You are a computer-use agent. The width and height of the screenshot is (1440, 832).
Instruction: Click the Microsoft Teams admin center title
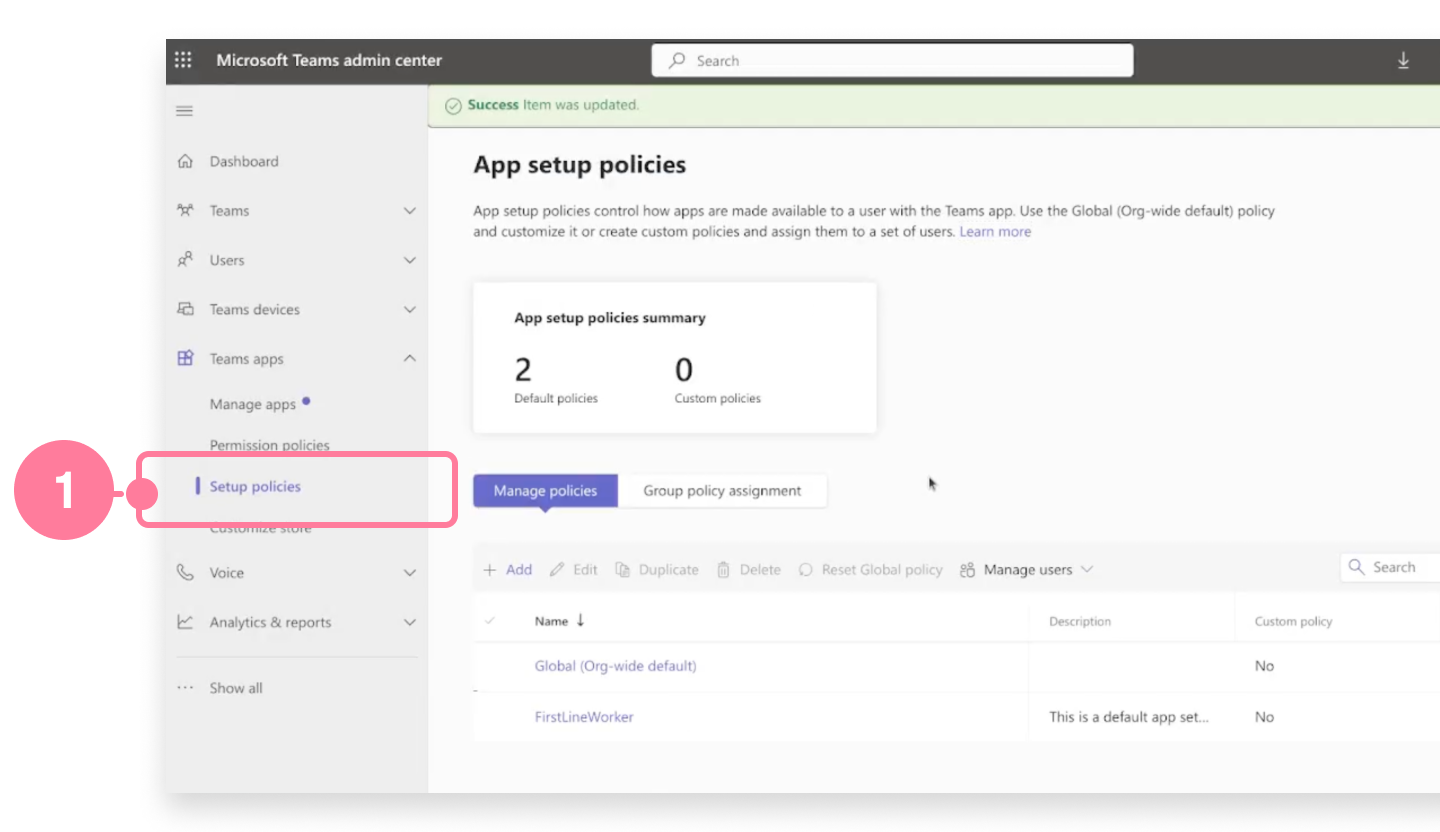click(329, 60)
